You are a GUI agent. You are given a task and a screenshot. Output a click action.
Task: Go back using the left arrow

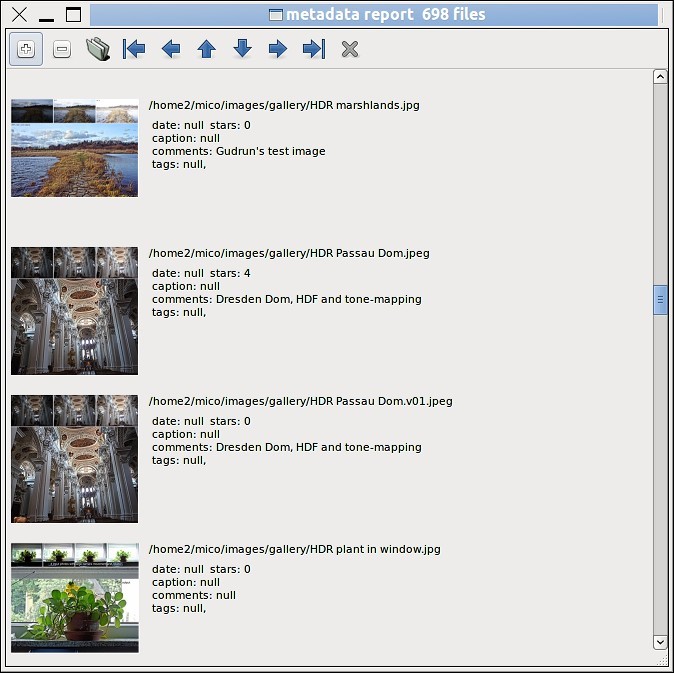pyautogui.click(x=171, y=49)
